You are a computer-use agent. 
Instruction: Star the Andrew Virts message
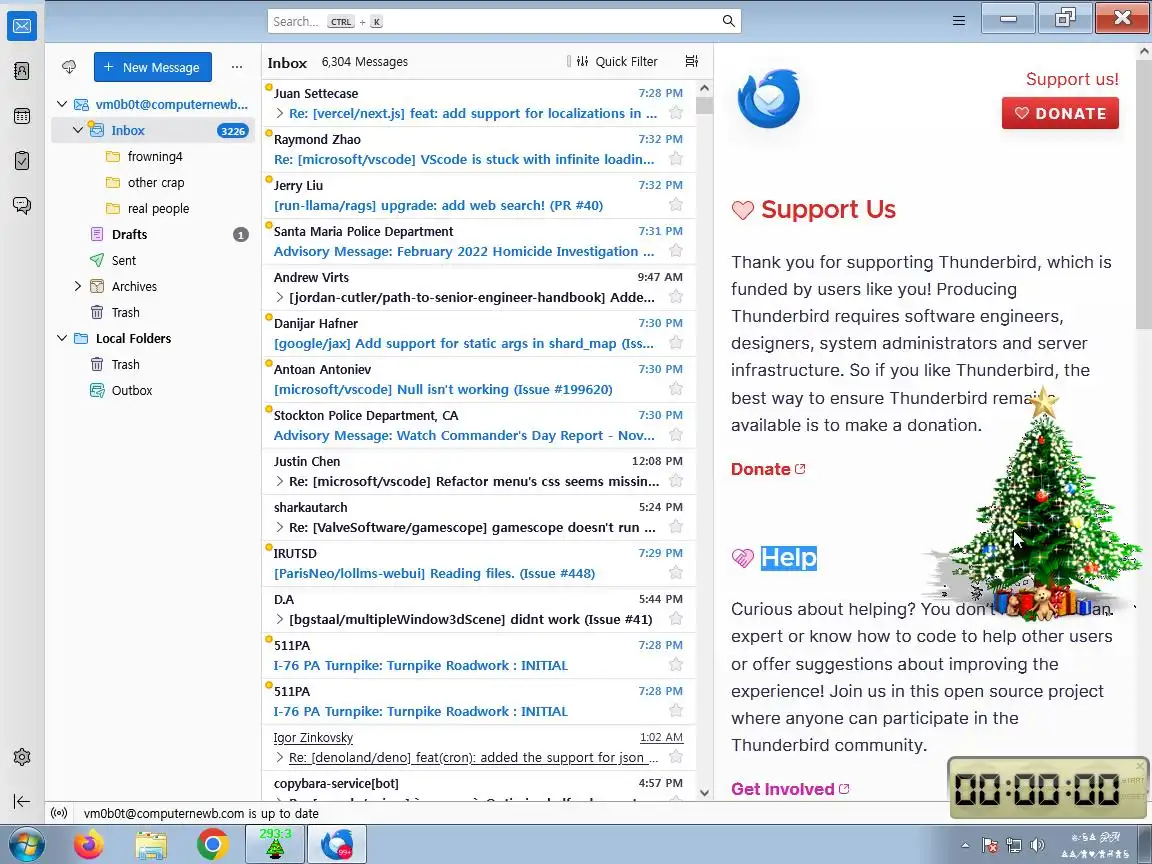[x=676, y=297]
